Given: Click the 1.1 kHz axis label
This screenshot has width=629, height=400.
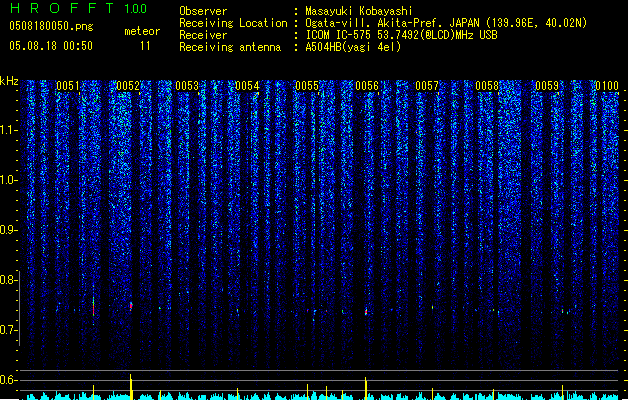Looking at the screenshot, I should pyautogui.click(x=9, y=130).
